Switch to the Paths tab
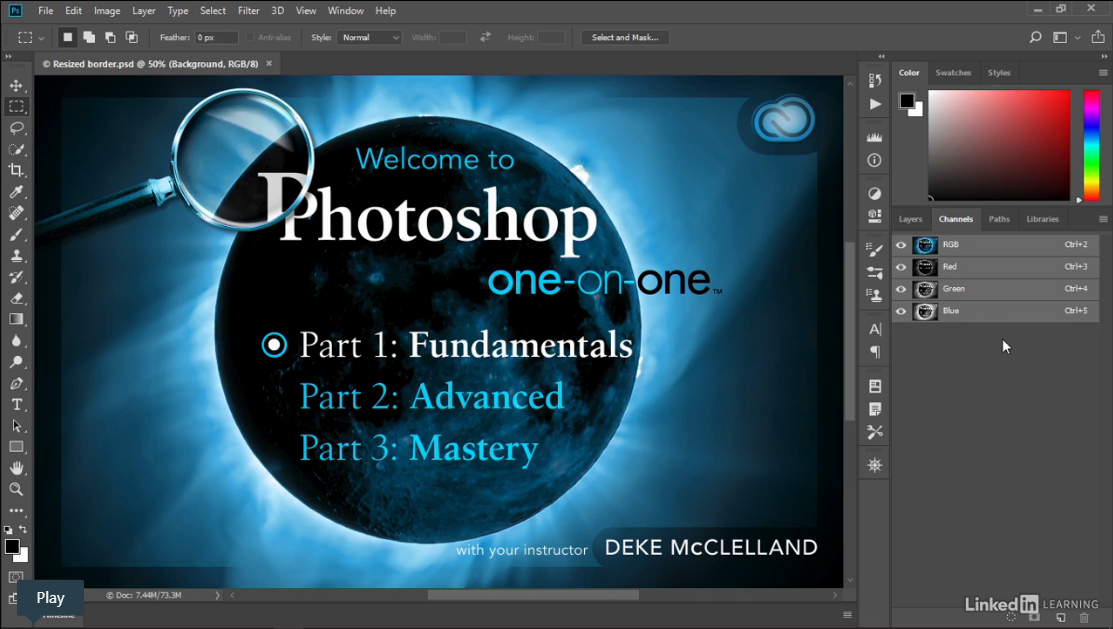 point(999,219)
